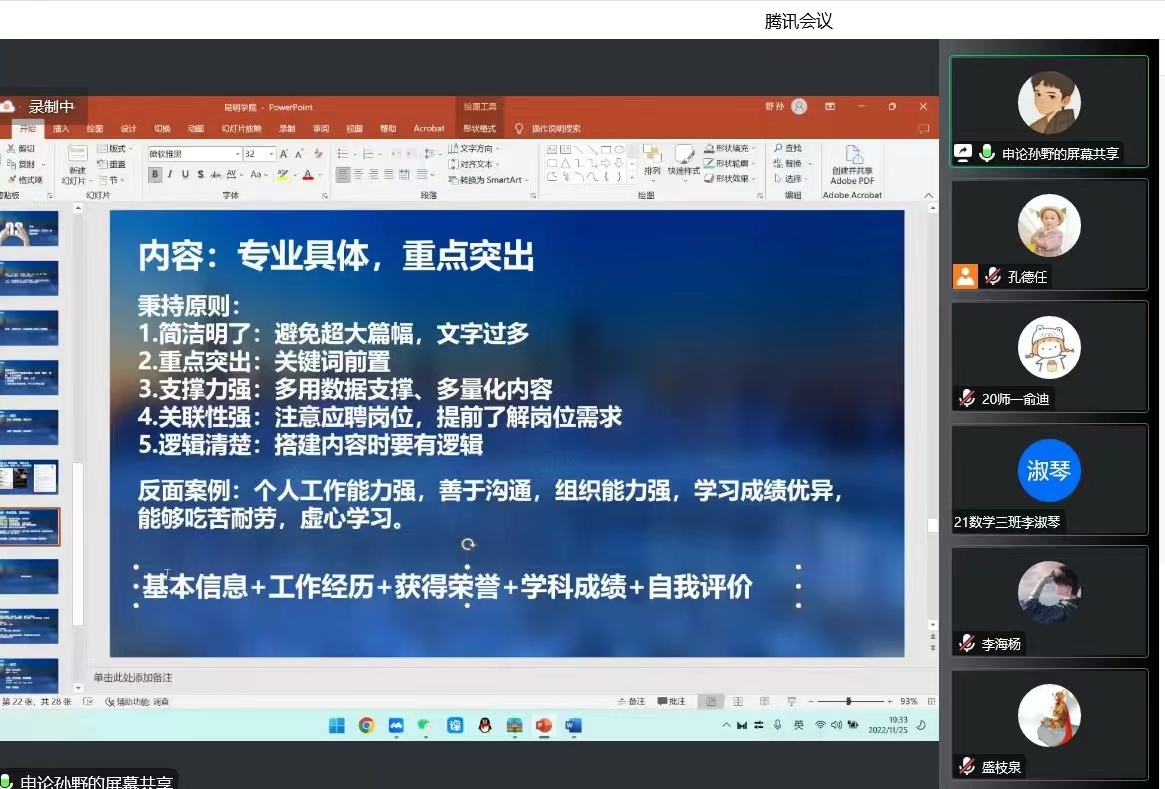This screenshot has height=789, width=1165.
Task: Click the Word icon in the taskbar
Action: pos(573,725)
